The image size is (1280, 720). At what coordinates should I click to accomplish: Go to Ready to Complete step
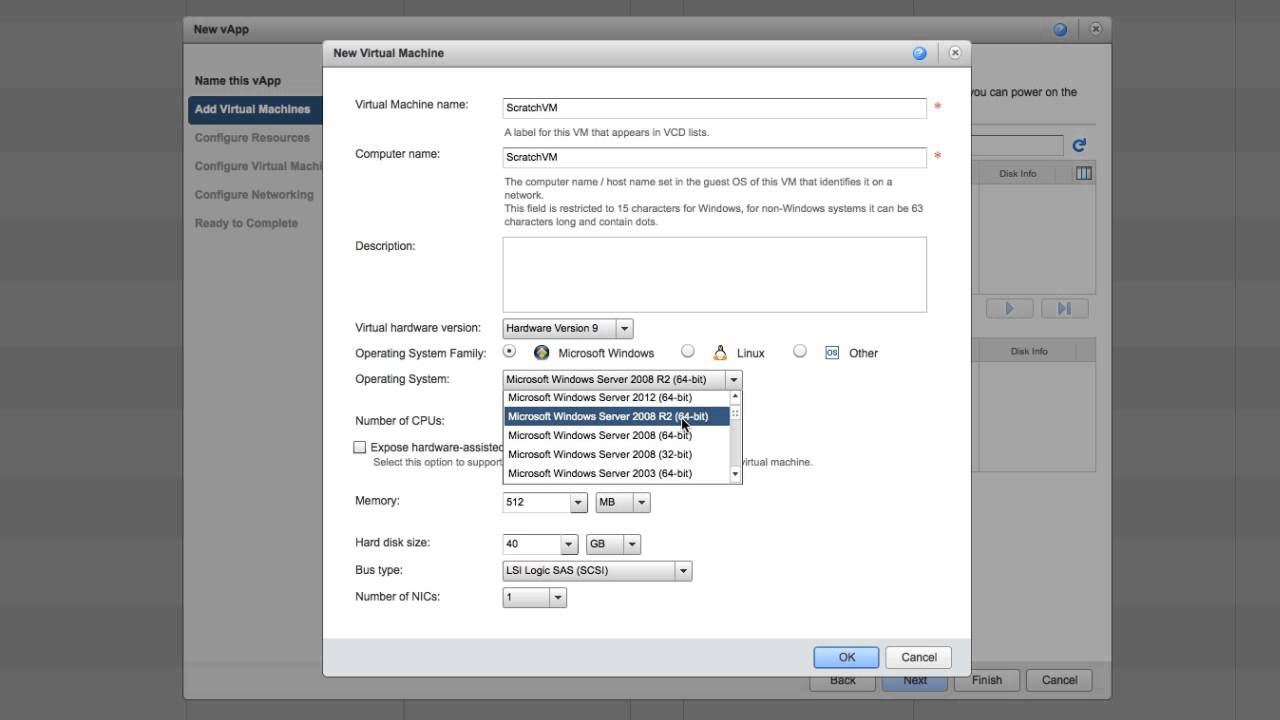246,223
